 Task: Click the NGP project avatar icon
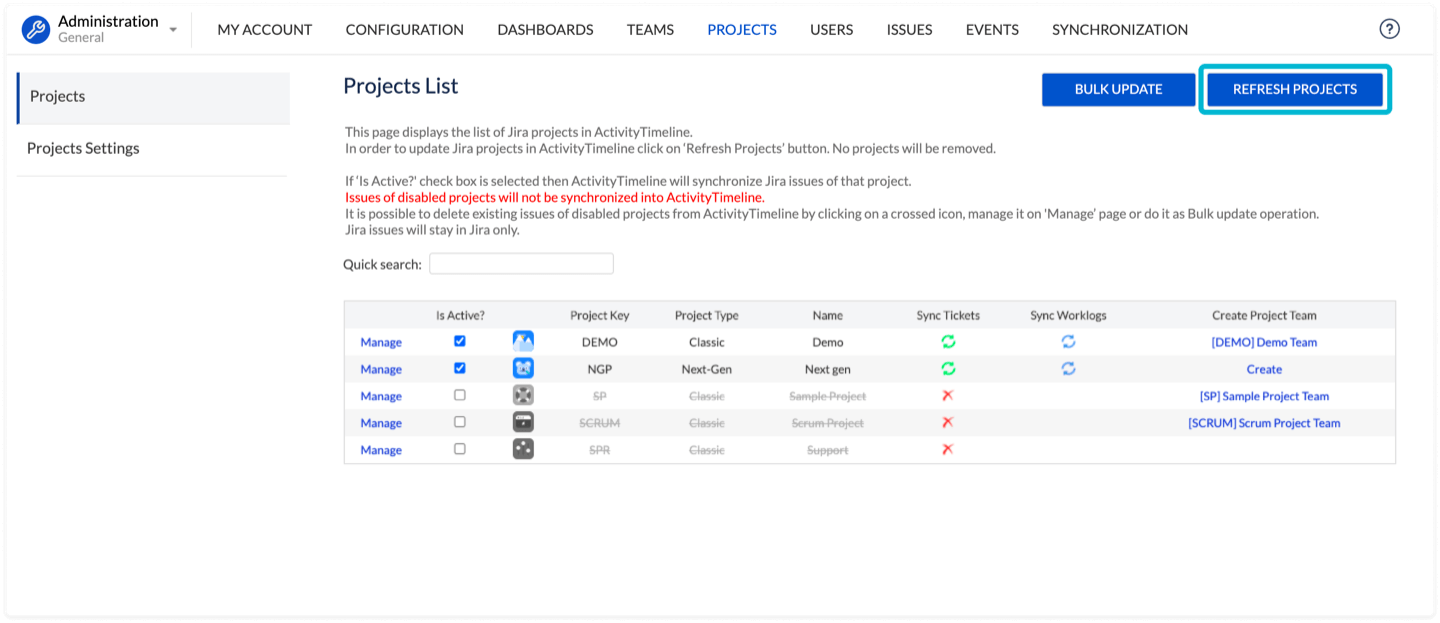[523, 369]
